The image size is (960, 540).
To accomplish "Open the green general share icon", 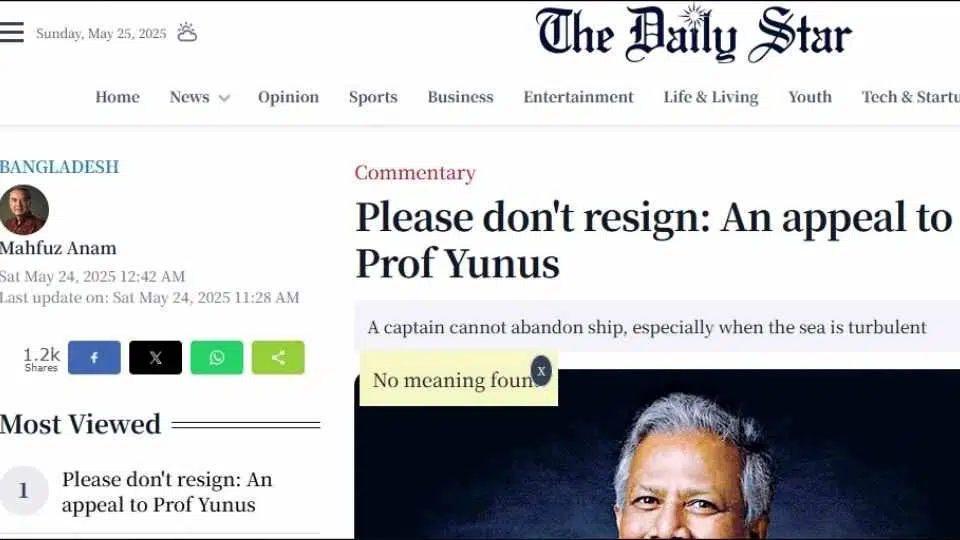I will 278,358.
